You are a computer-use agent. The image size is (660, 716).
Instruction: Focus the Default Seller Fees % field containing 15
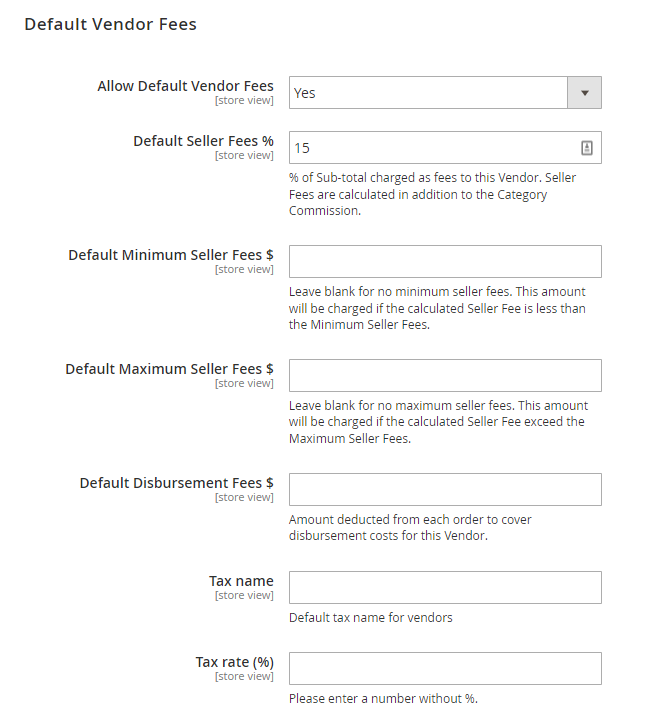445,147
